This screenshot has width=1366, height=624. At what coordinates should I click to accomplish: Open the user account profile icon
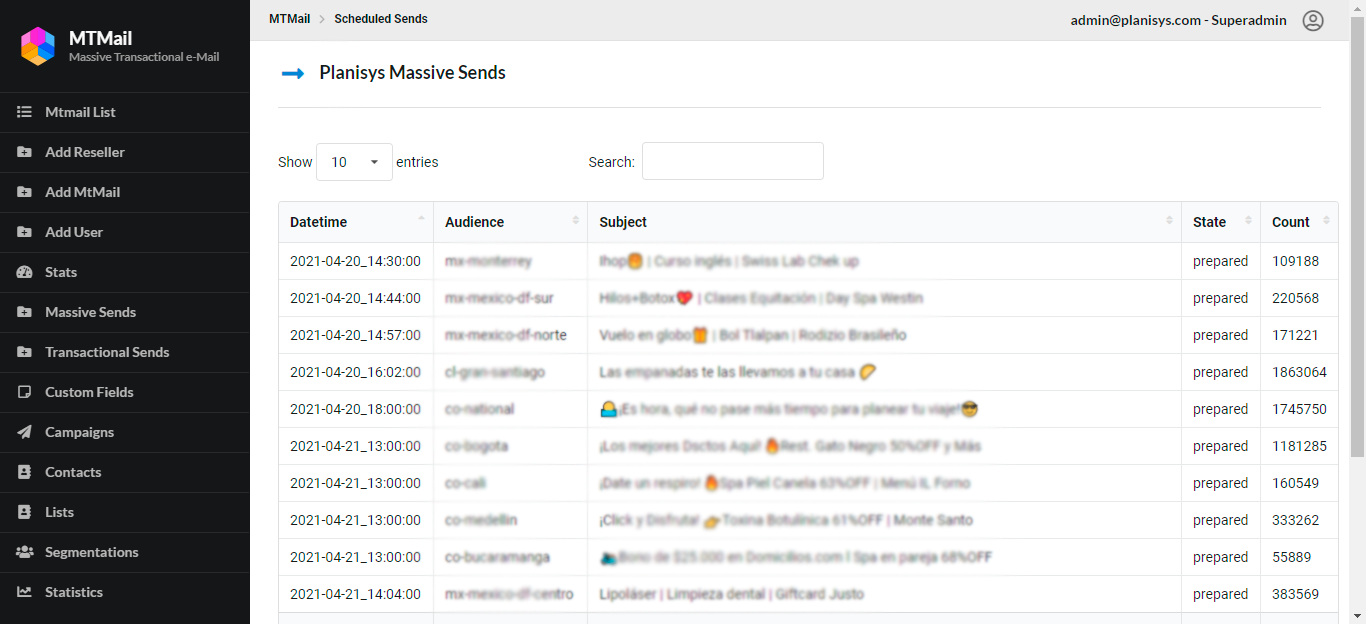pyautogui.click(x=1313, y=20)
